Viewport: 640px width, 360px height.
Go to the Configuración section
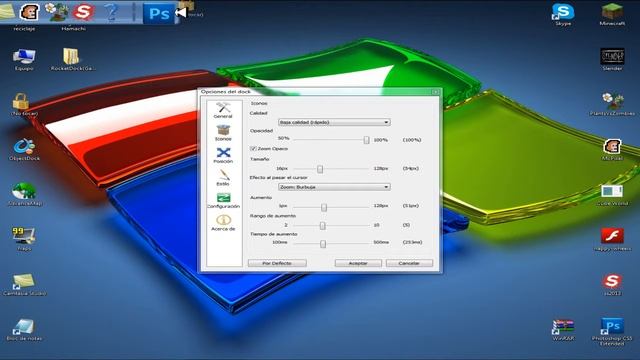[x=223, y=200]
